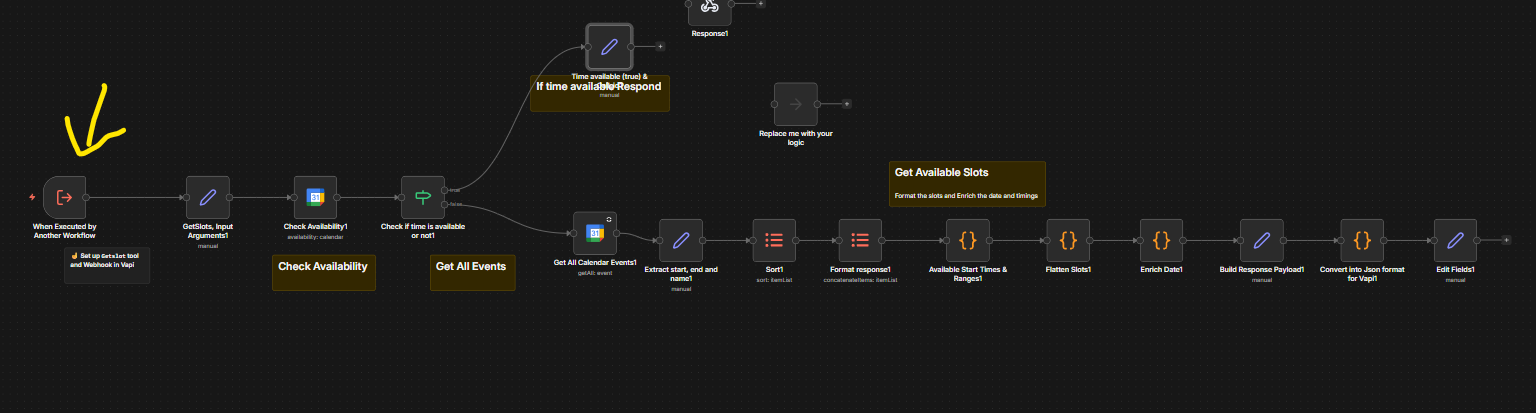Select the Check if time is available IF node
1536x413 pixels.
coord(422,197)
